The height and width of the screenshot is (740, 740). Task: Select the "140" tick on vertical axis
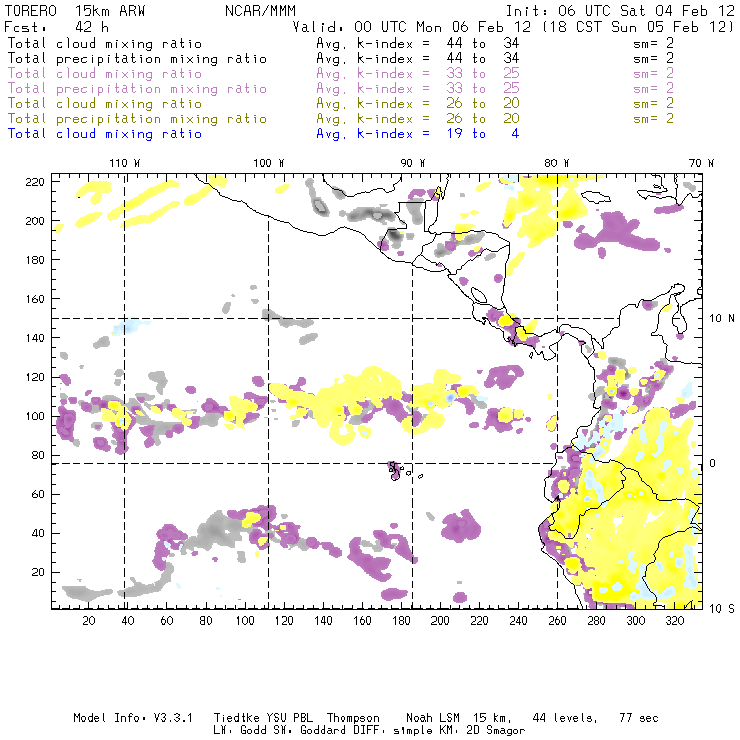(x=35, y=338)
